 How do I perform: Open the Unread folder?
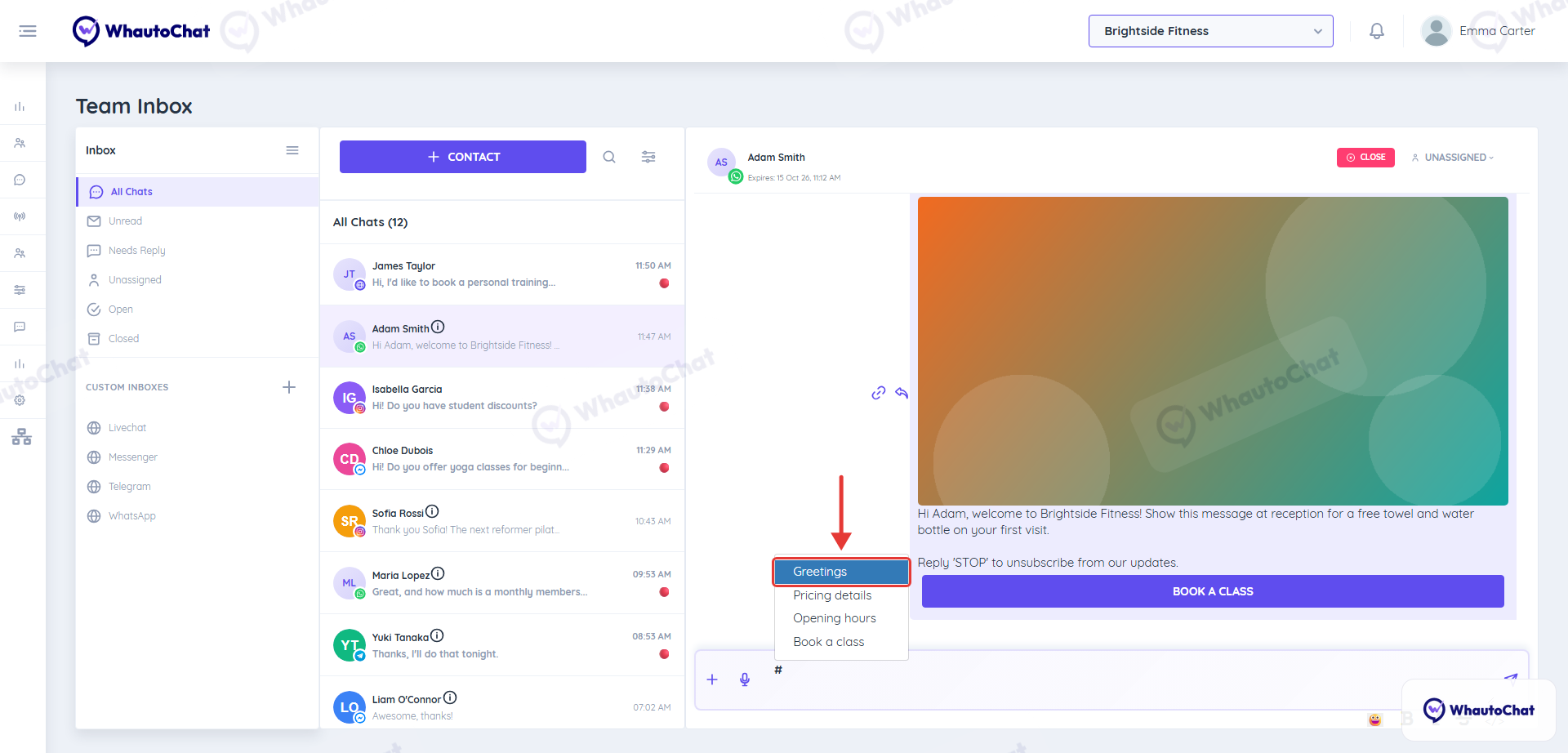tap(198, 221)
